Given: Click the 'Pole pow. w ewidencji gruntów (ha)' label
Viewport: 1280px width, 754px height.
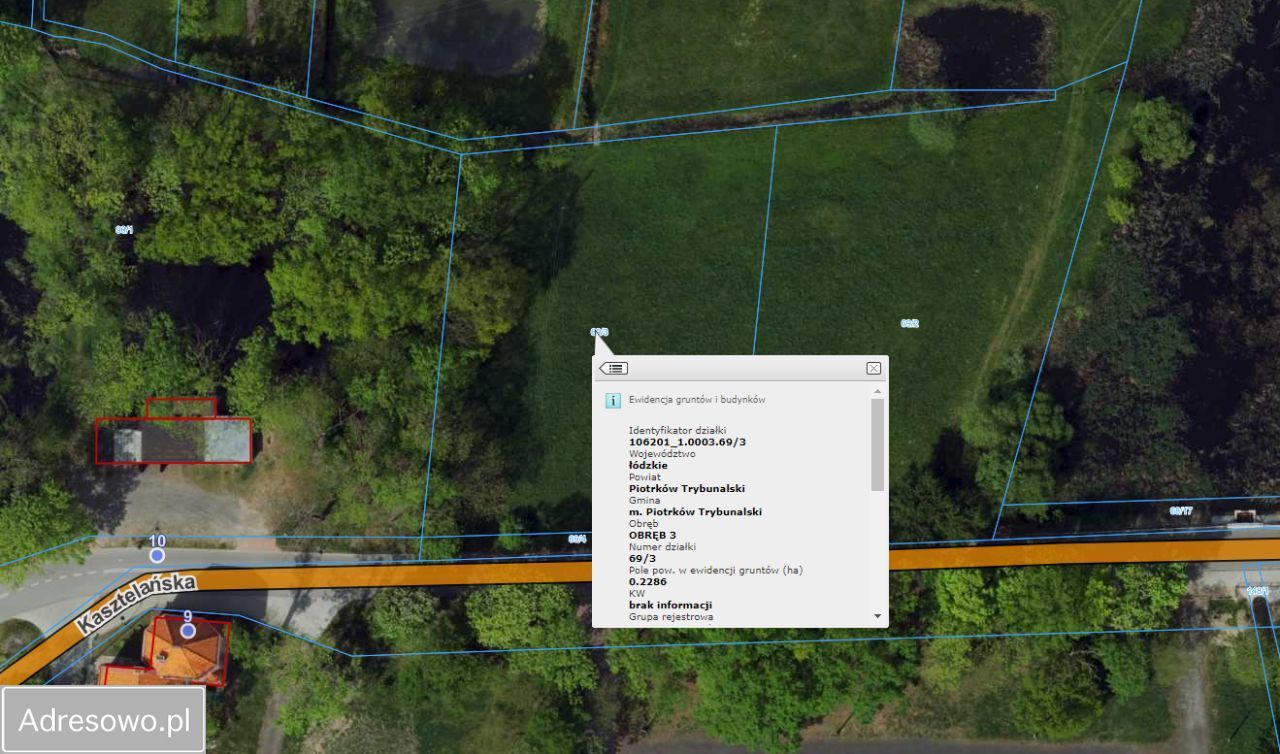Looking at the screenshot, I should (716, 570).
